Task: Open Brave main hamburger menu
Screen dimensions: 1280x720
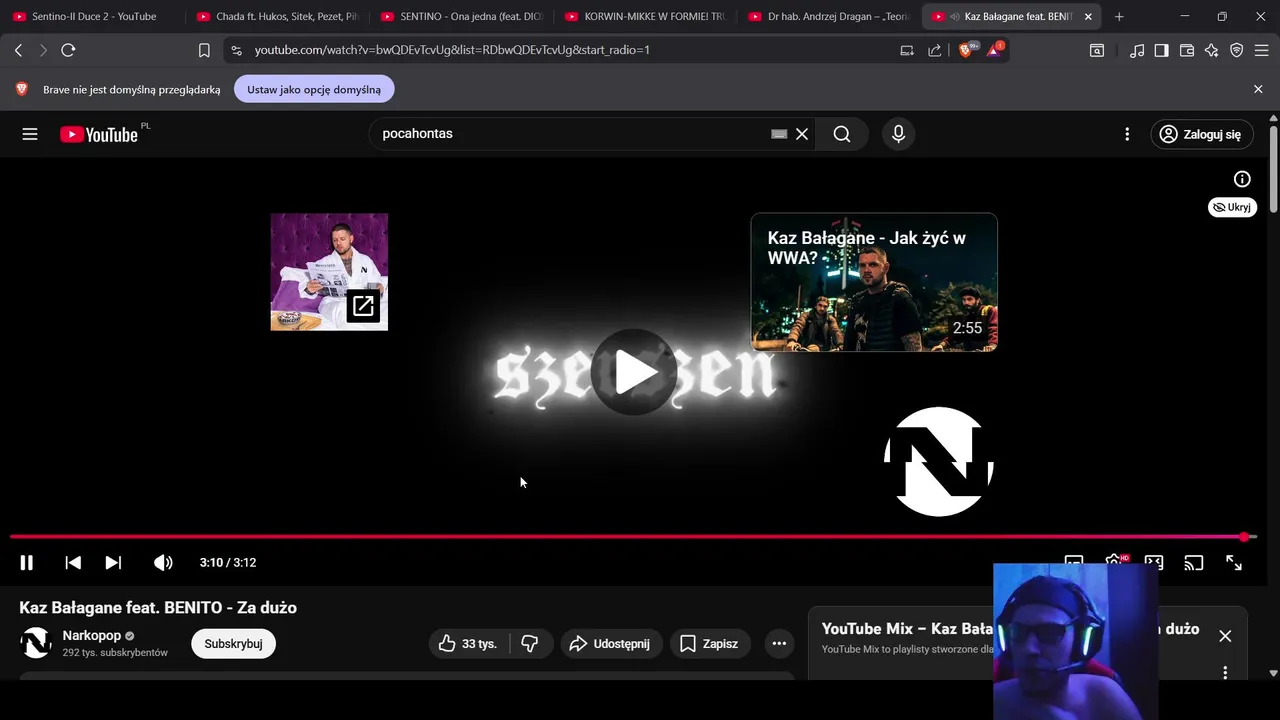Action: tap(1262, 50)
